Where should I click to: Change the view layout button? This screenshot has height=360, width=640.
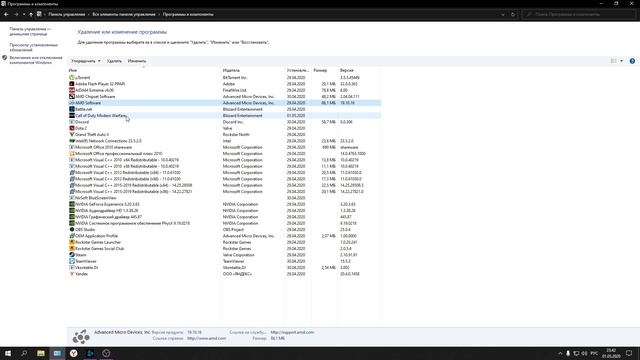(x=613, y=61)
